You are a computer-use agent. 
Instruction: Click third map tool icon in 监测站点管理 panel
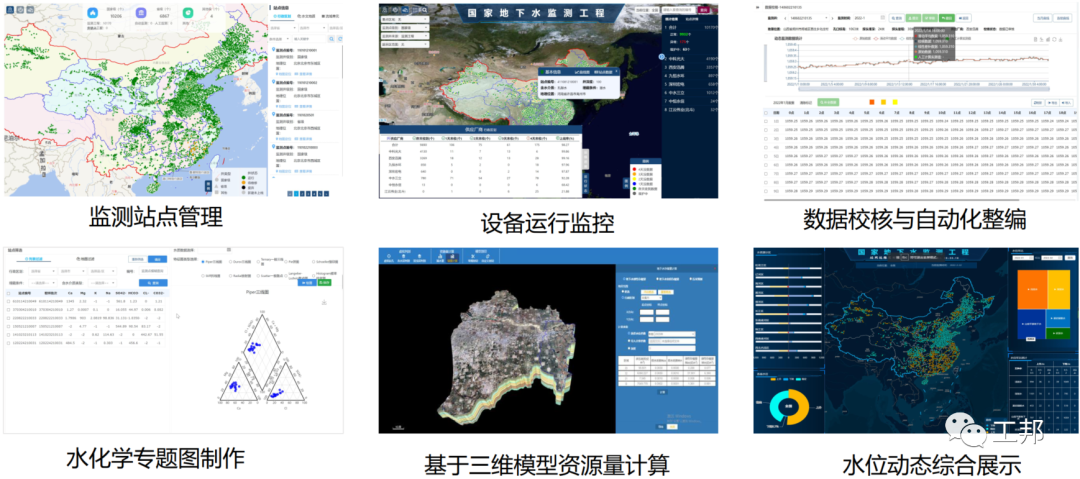pyautogui.click(x=30, y=10)
